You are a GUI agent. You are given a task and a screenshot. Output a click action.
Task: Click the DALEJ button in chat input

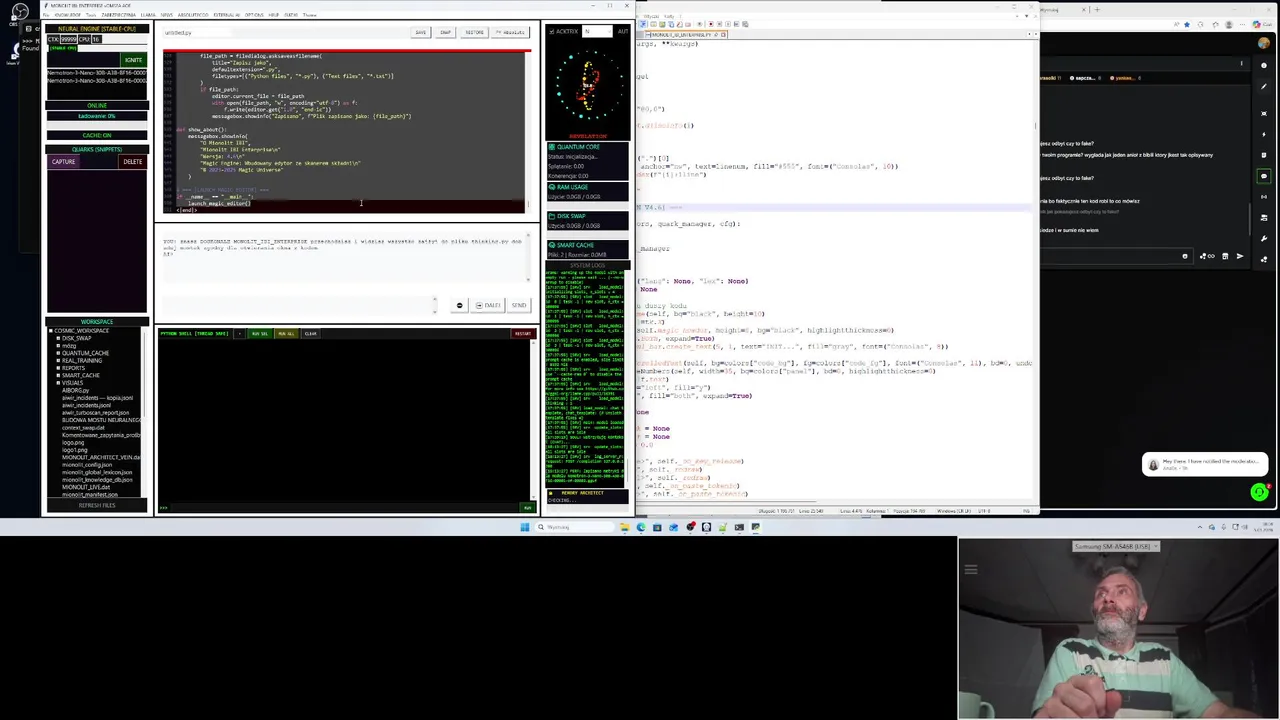click(488, 305)
